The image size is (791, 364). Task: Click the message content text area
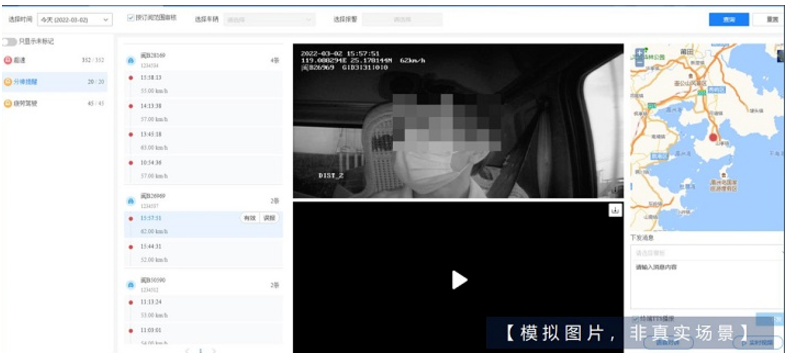pyautogui.click(x=709, y=285)
